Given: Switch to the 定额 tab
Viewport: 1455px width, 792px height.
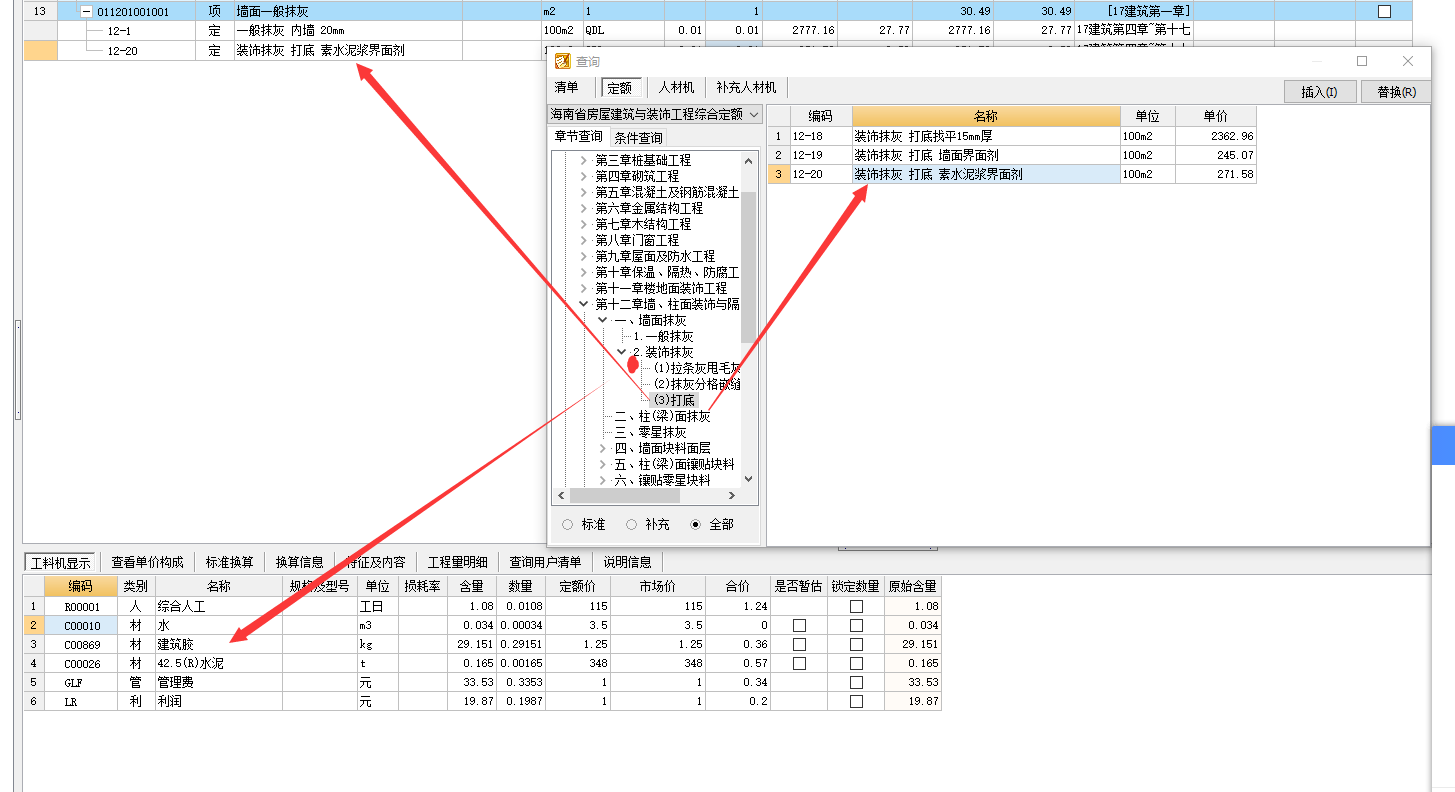Looking at the screenshot, I should click(x=622, y=88).
